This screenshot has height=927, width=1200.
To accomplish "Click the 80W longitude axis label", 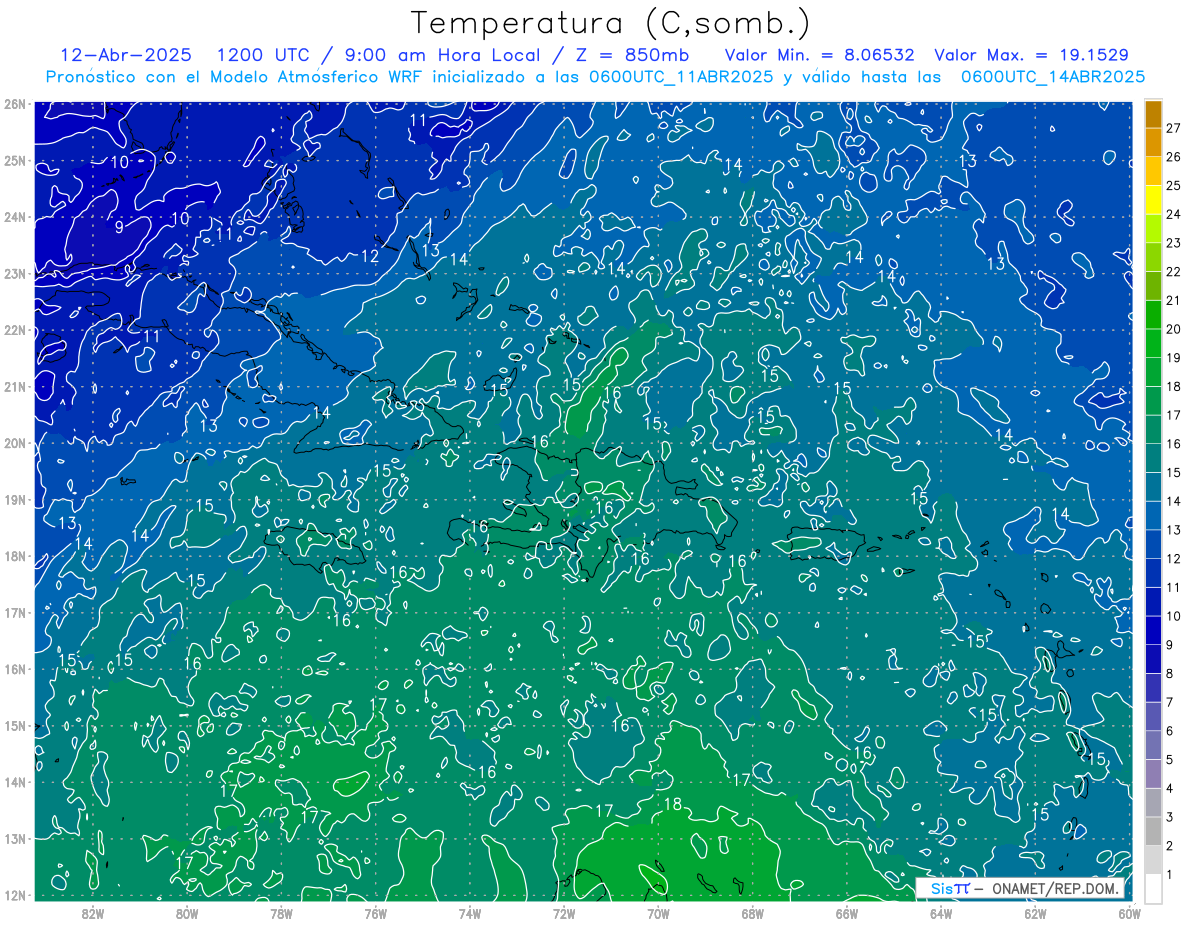I will click(187, 913).
